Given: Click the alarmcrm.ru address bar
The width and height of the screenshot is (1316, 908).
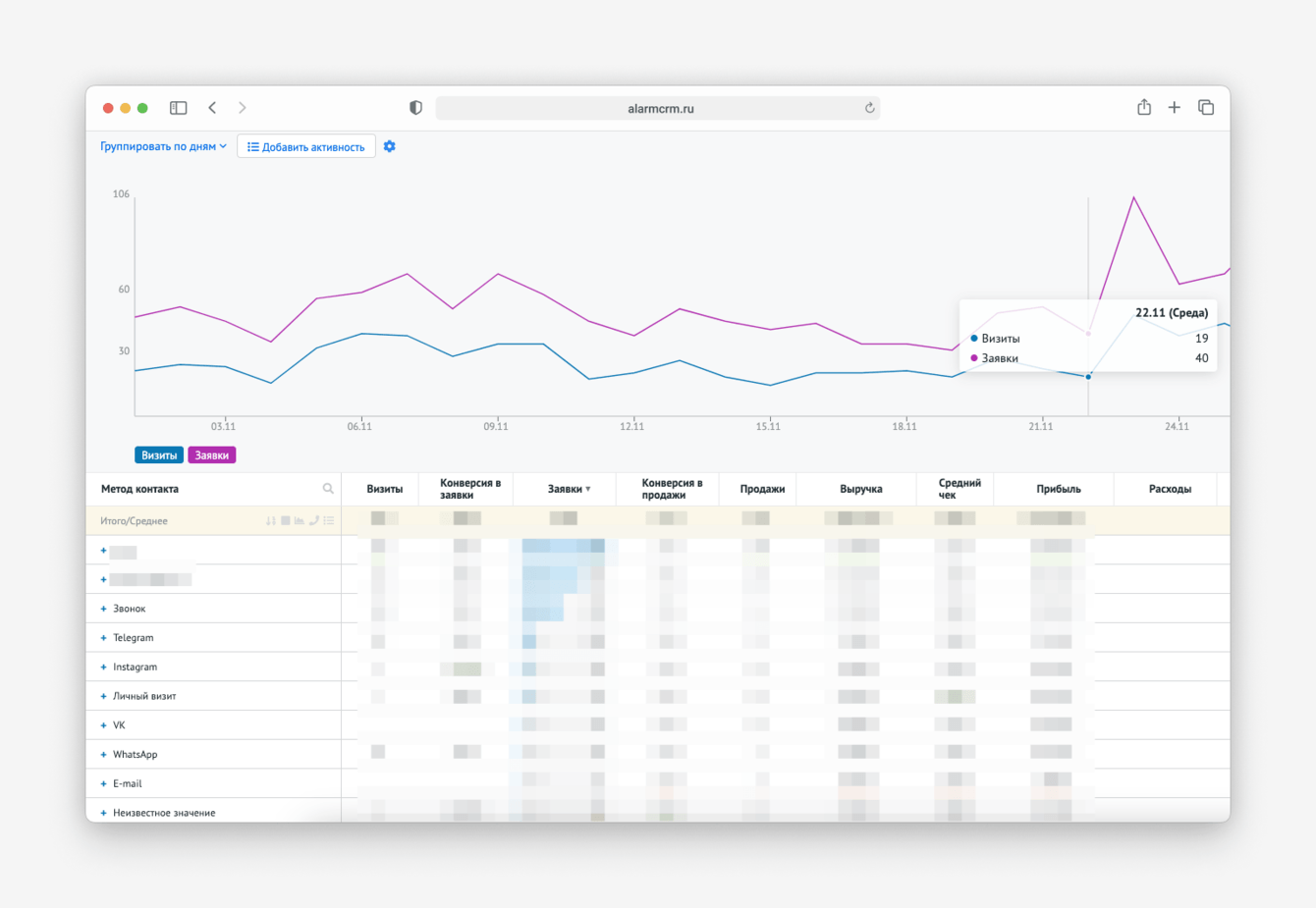Looking at the screenshot, I should (658, 108).
